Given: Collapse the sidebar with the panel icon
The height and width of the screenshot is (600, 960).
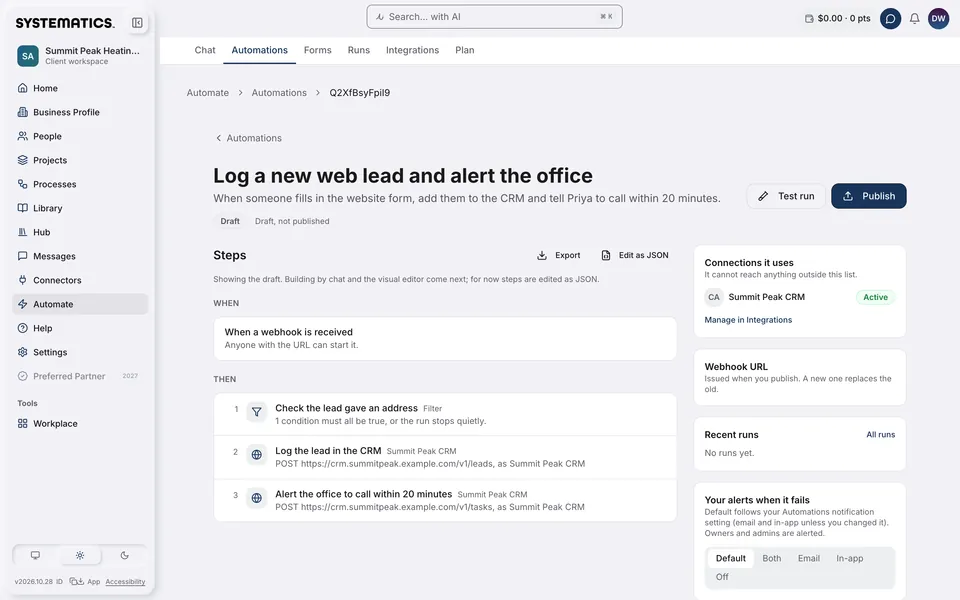Looking at the screenshot, I should [137, 23].
